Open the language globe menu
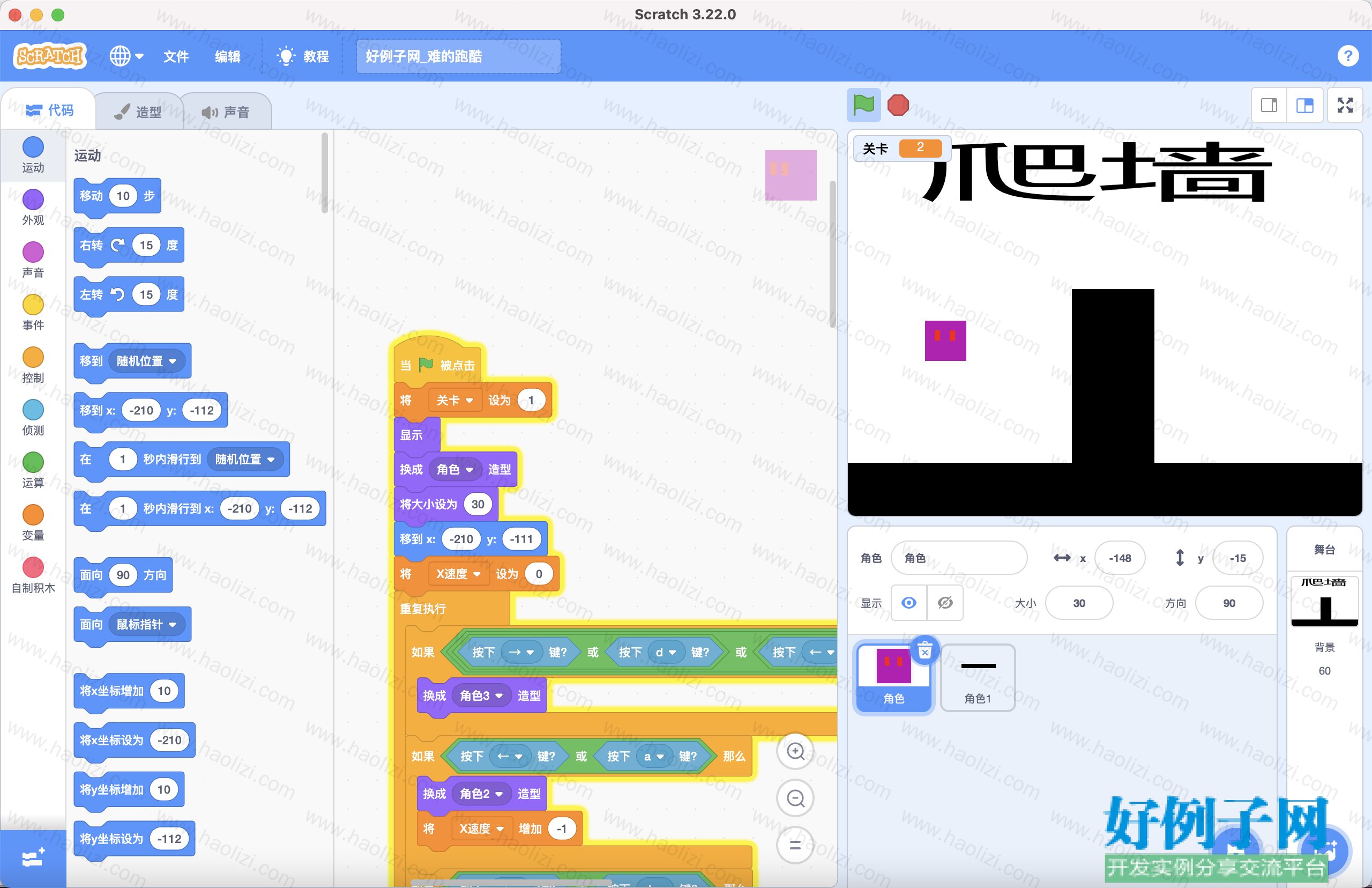The image size is (1372, 888). tap(126, 56)
